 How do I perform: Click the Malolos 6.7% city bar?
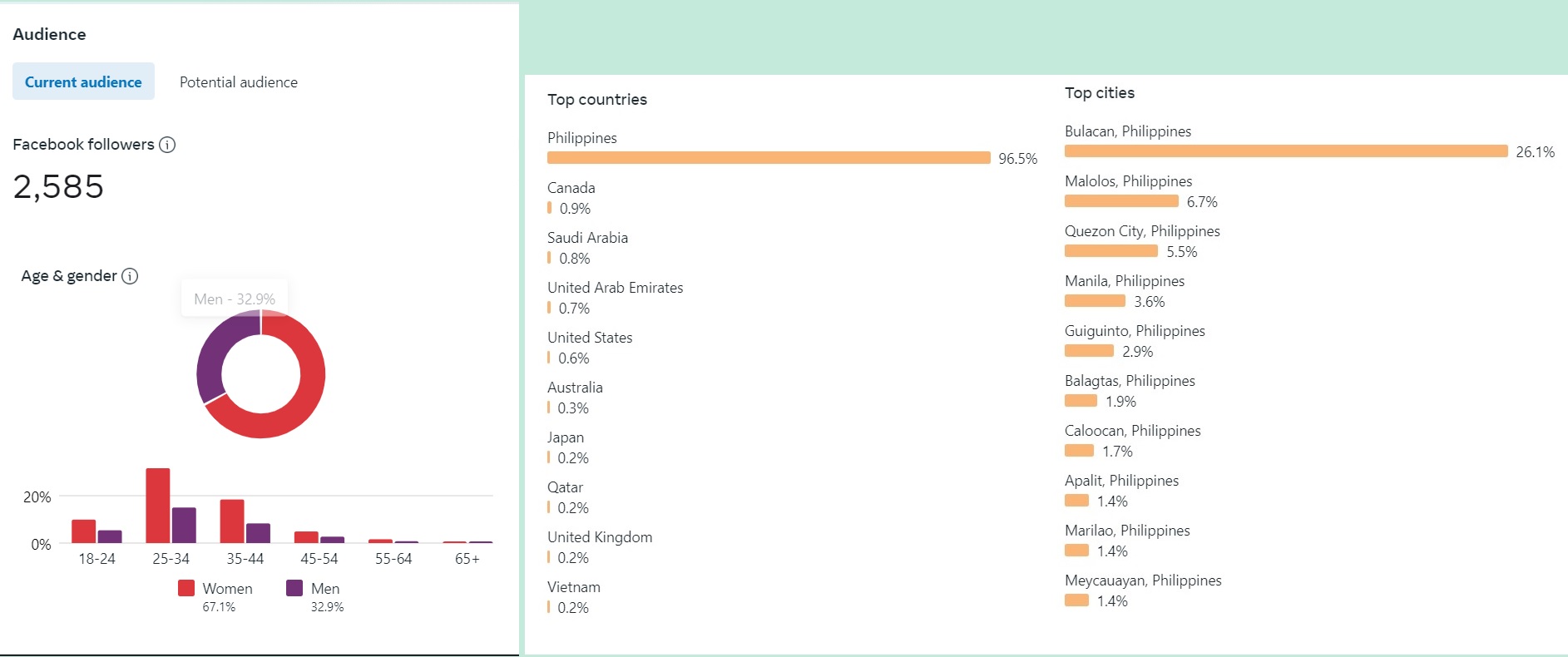pyautogui.click(x=1121, y=201)
